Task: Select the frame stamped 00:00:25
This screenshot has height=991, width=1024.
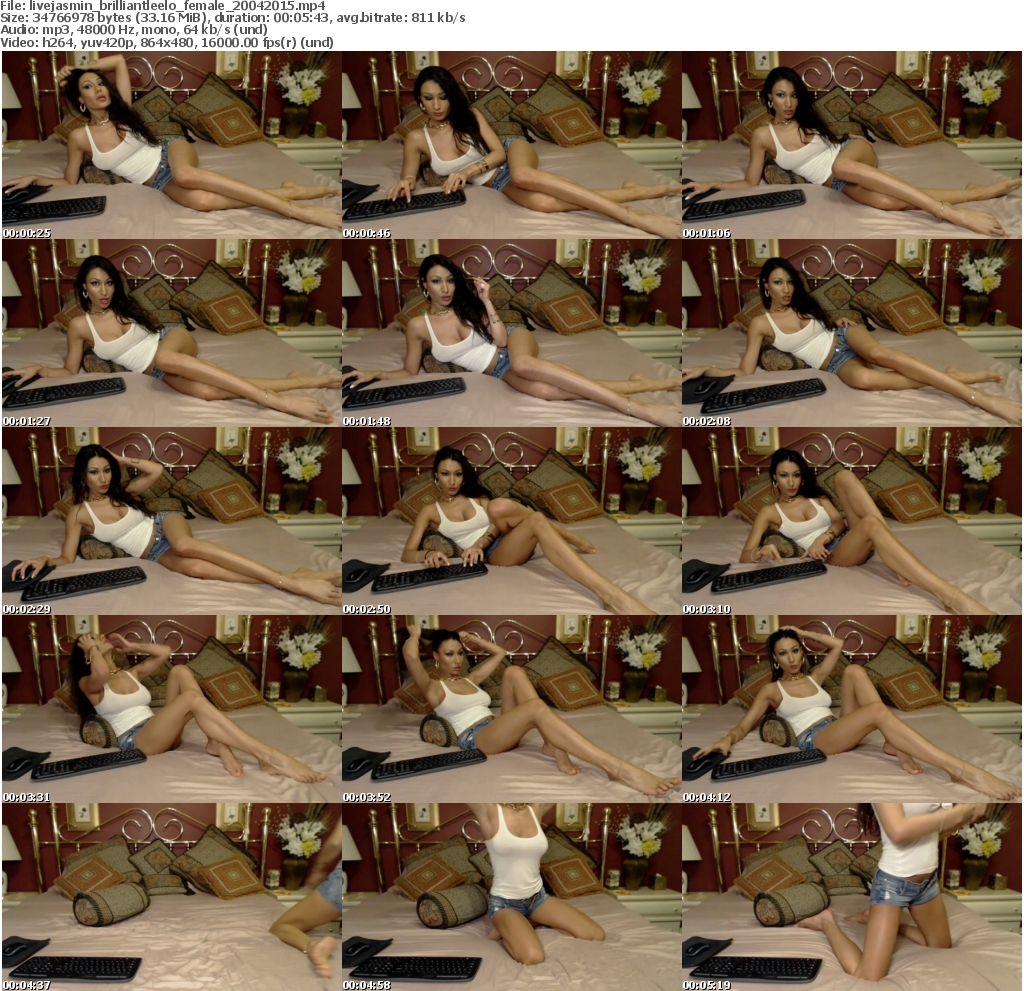Action: 171,145
